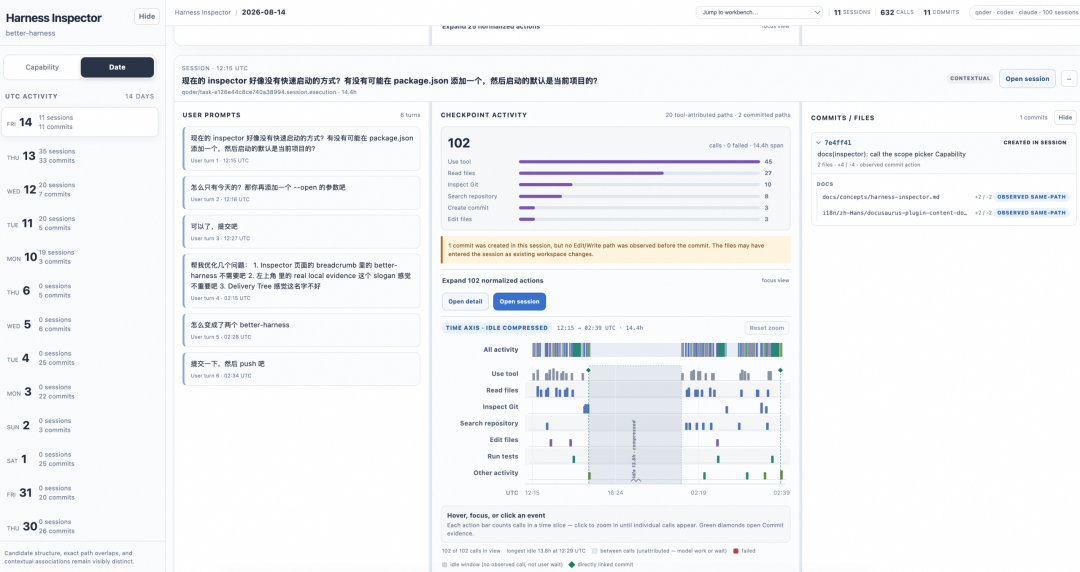Open user turn 2 prompt about --open
The width and height of the screenshot is (1080, 572).
point(302,192)
